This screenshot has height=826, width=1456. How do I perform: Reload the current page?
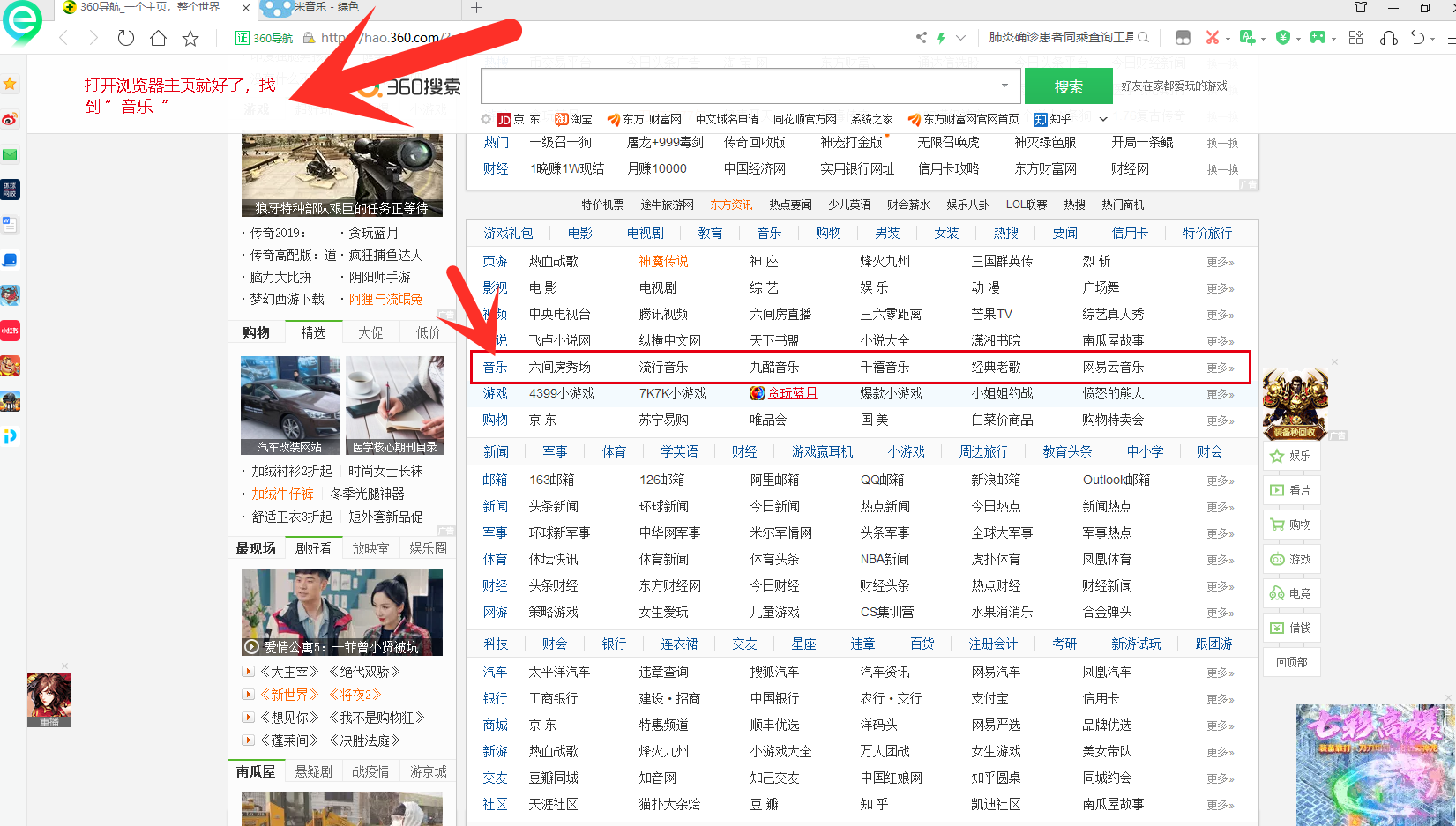(126, 38)
